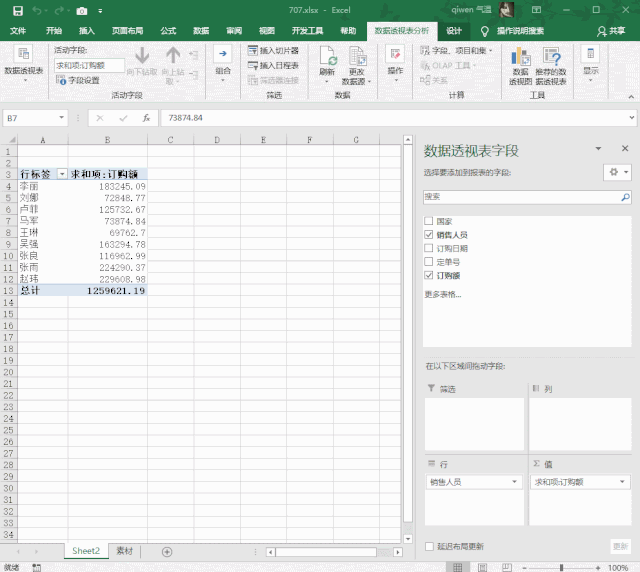The image size is (640, 572).
Task: Click the ribbon display options icon
Action: pyautogui.click(x=536, y=10)
